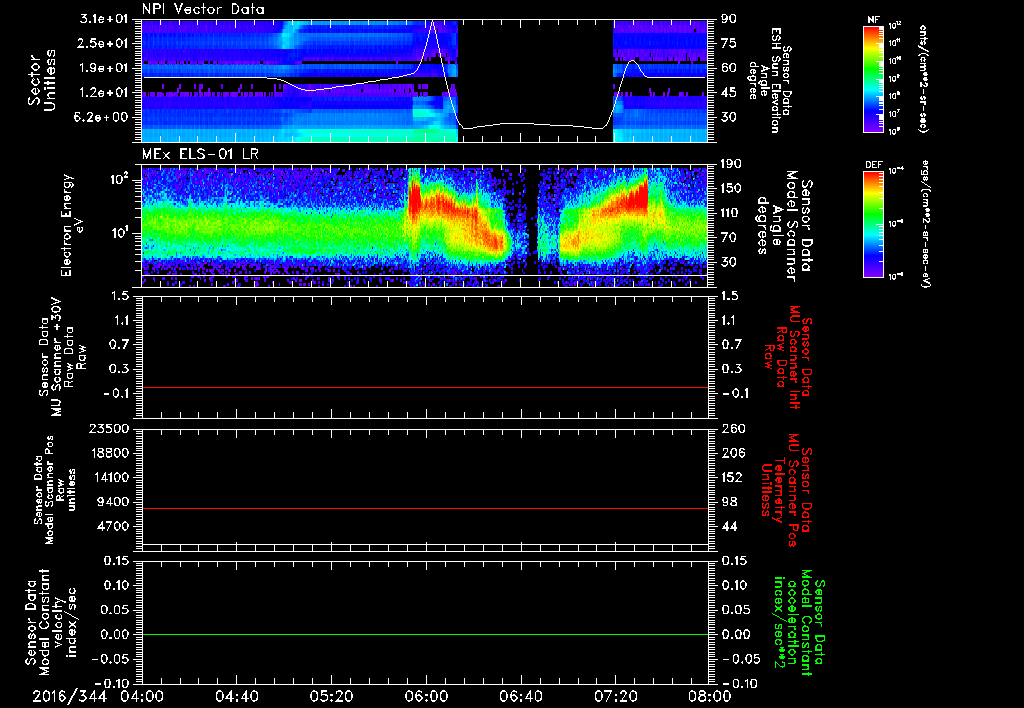Click the '110' scanner angle tick label

coord(732,213)
